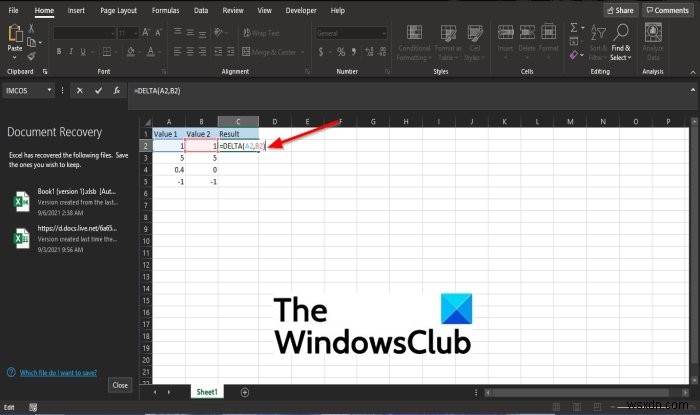Open Find & Select menu
The image size is (700, 415).
621,43
